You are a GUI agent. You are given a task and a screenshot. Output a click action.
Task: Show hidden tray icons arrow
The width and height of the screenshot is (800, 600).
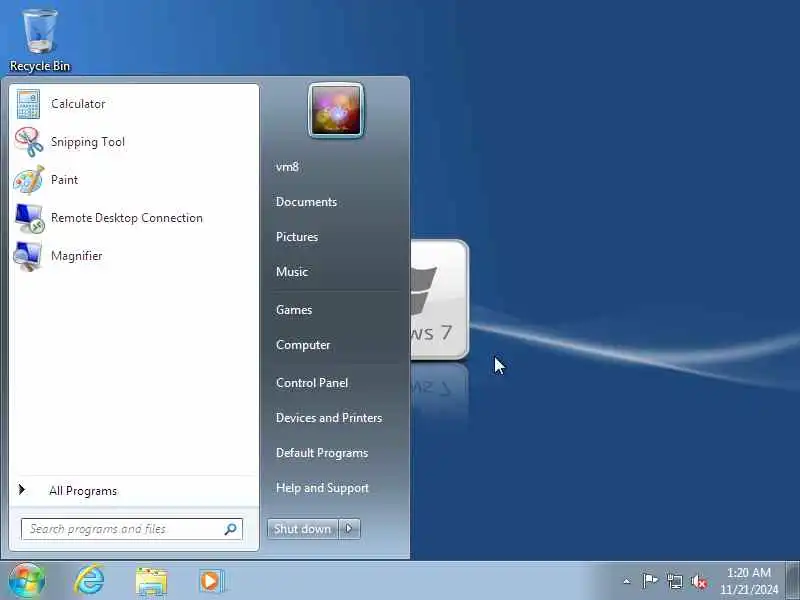[x=627, y=581]
